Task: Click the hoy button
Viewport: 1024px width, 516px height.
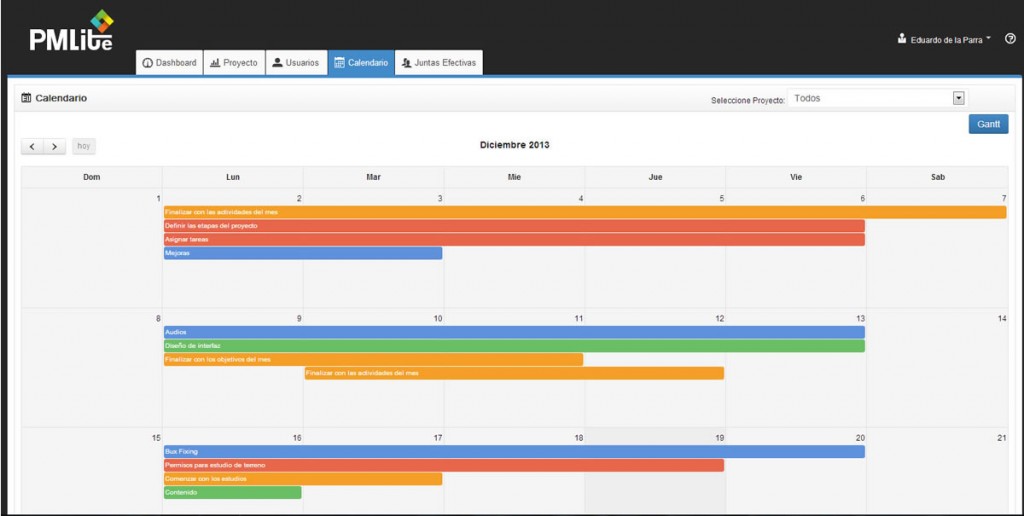Action: [x=84, y=146]
